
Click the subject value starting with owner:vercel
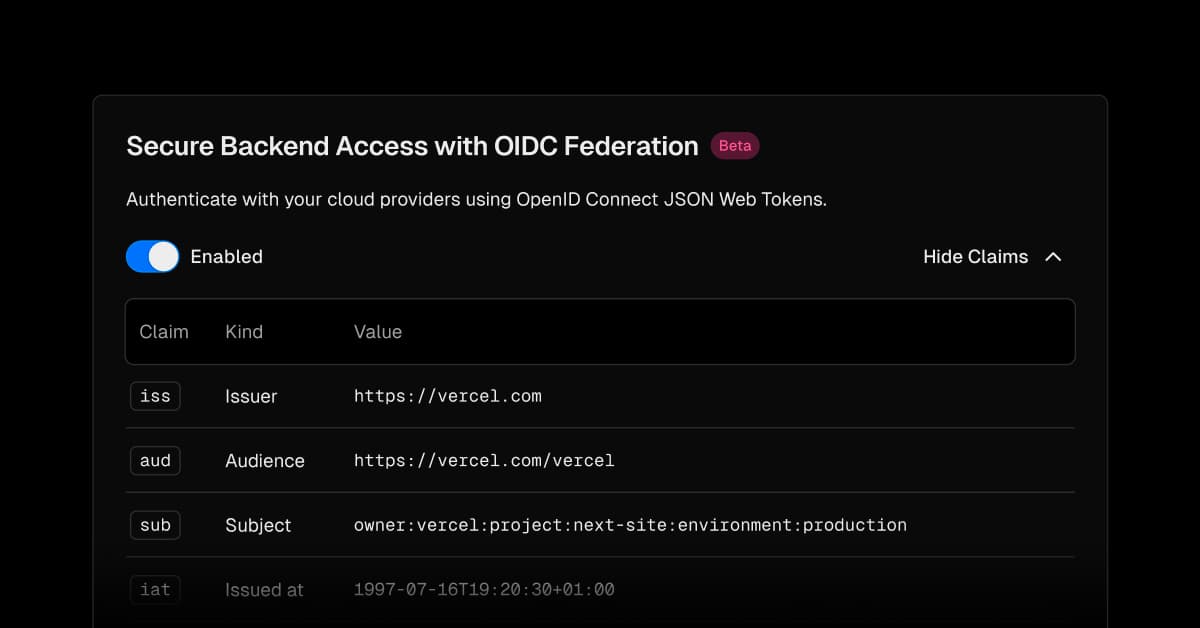630,525
